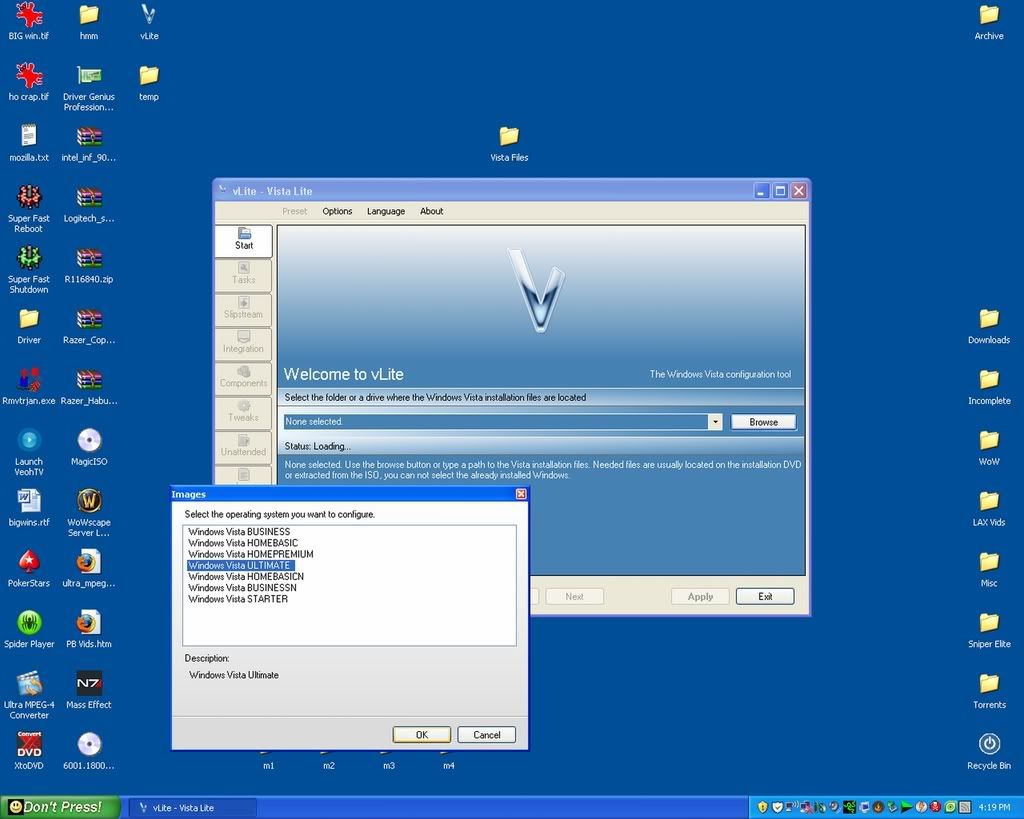Open the About menu
The image size is (1024, 819).
pos(432,211)
